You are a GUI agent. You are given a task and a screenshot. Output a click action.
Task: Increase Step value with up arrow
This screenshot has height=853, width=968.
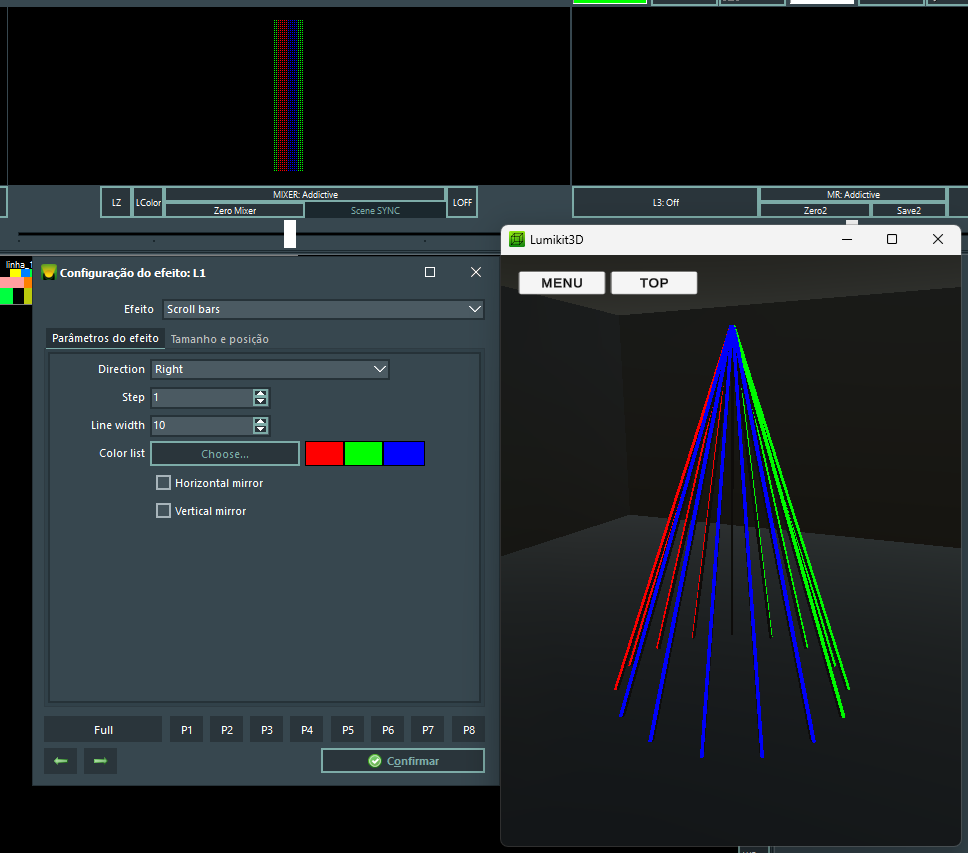[x=261, y=393]
